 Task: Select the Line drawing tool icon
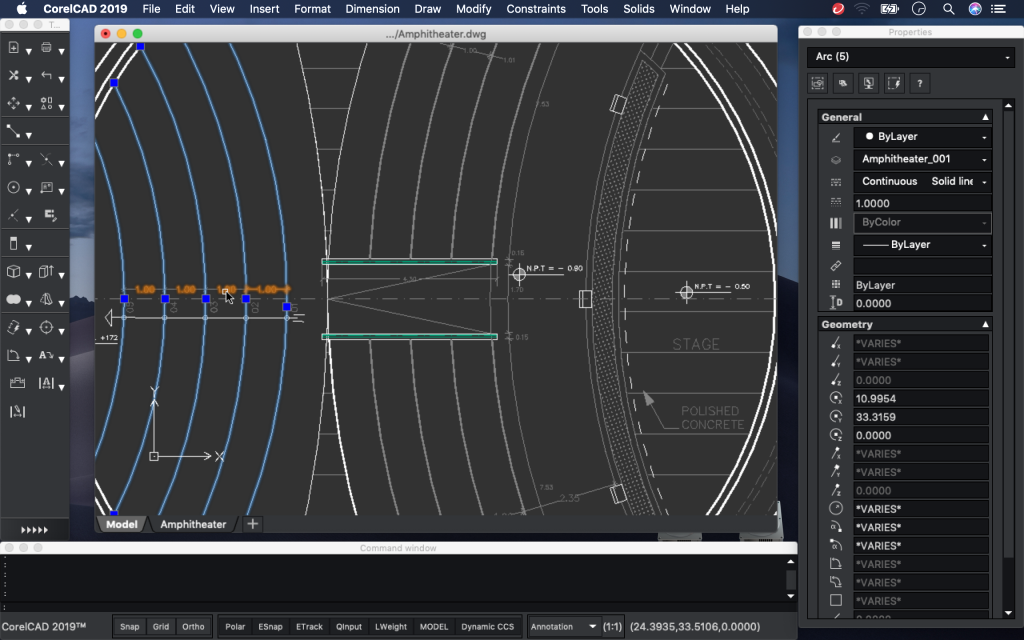pos(13,131)
